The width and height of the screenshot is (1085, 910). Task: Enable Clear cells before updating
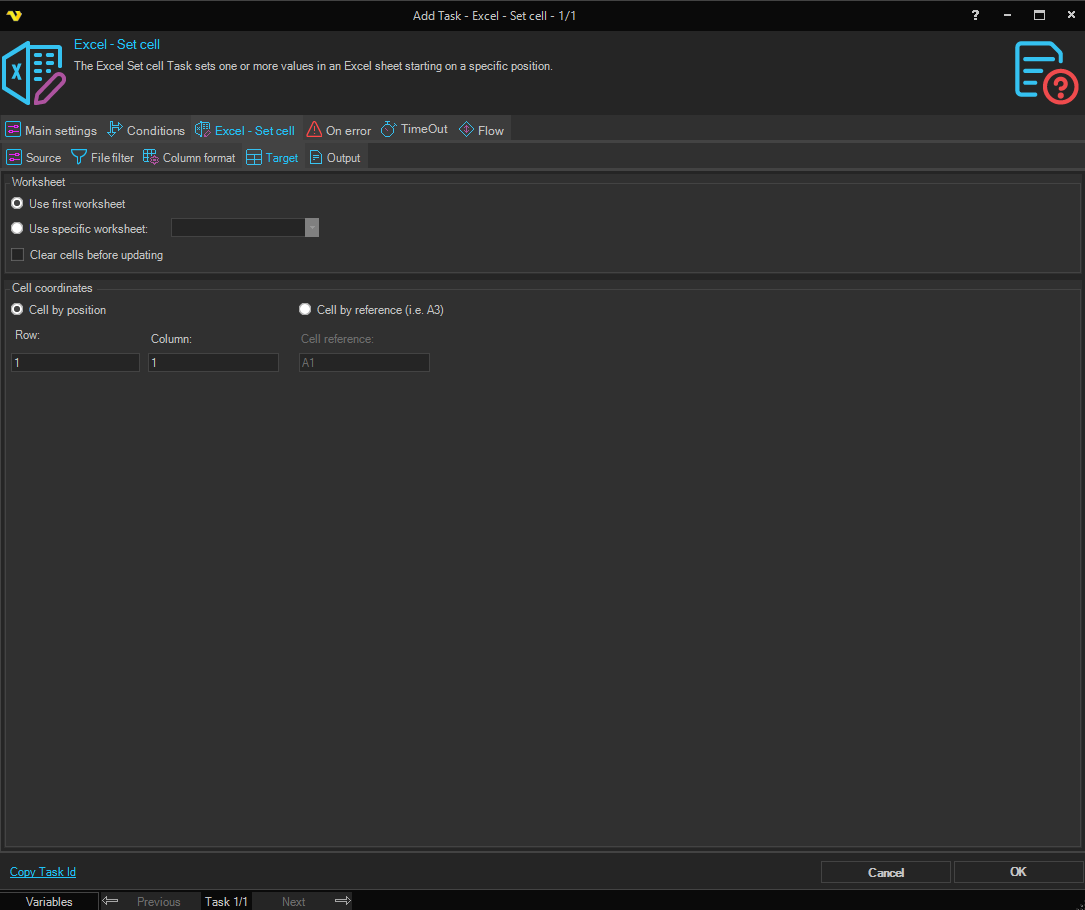[x=18, y=255]
